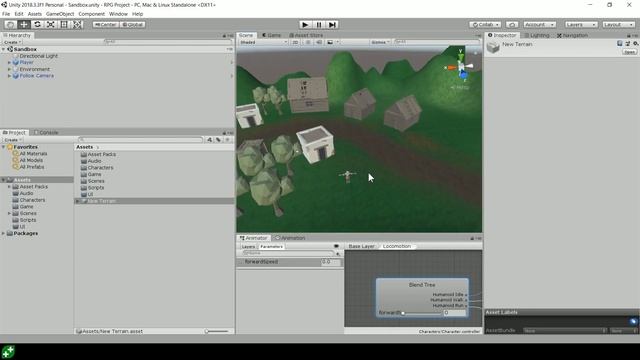Click the save search star icon
This screenshot has height=360, width=640.
pos(227,140)
